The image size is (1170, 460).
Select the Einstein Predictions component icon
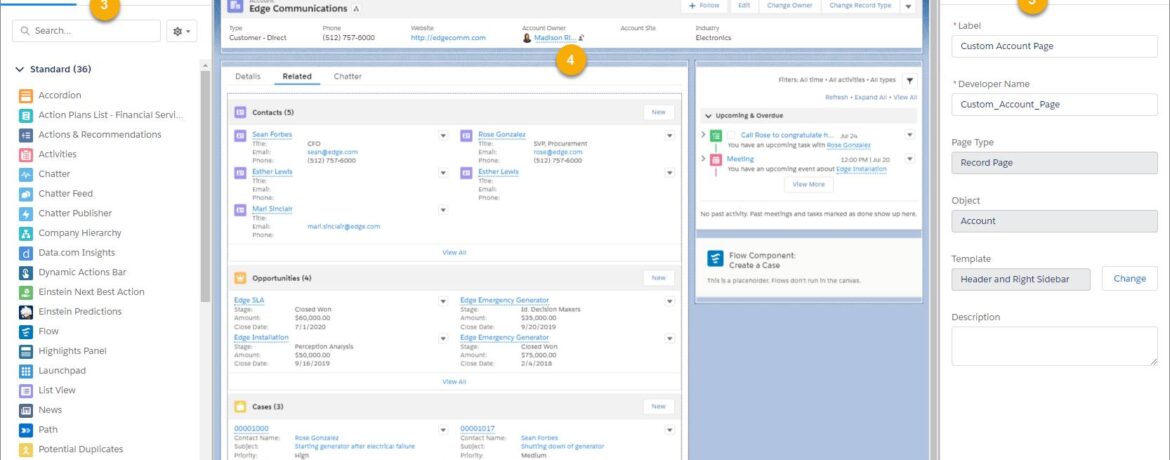[x=26, y=312]
